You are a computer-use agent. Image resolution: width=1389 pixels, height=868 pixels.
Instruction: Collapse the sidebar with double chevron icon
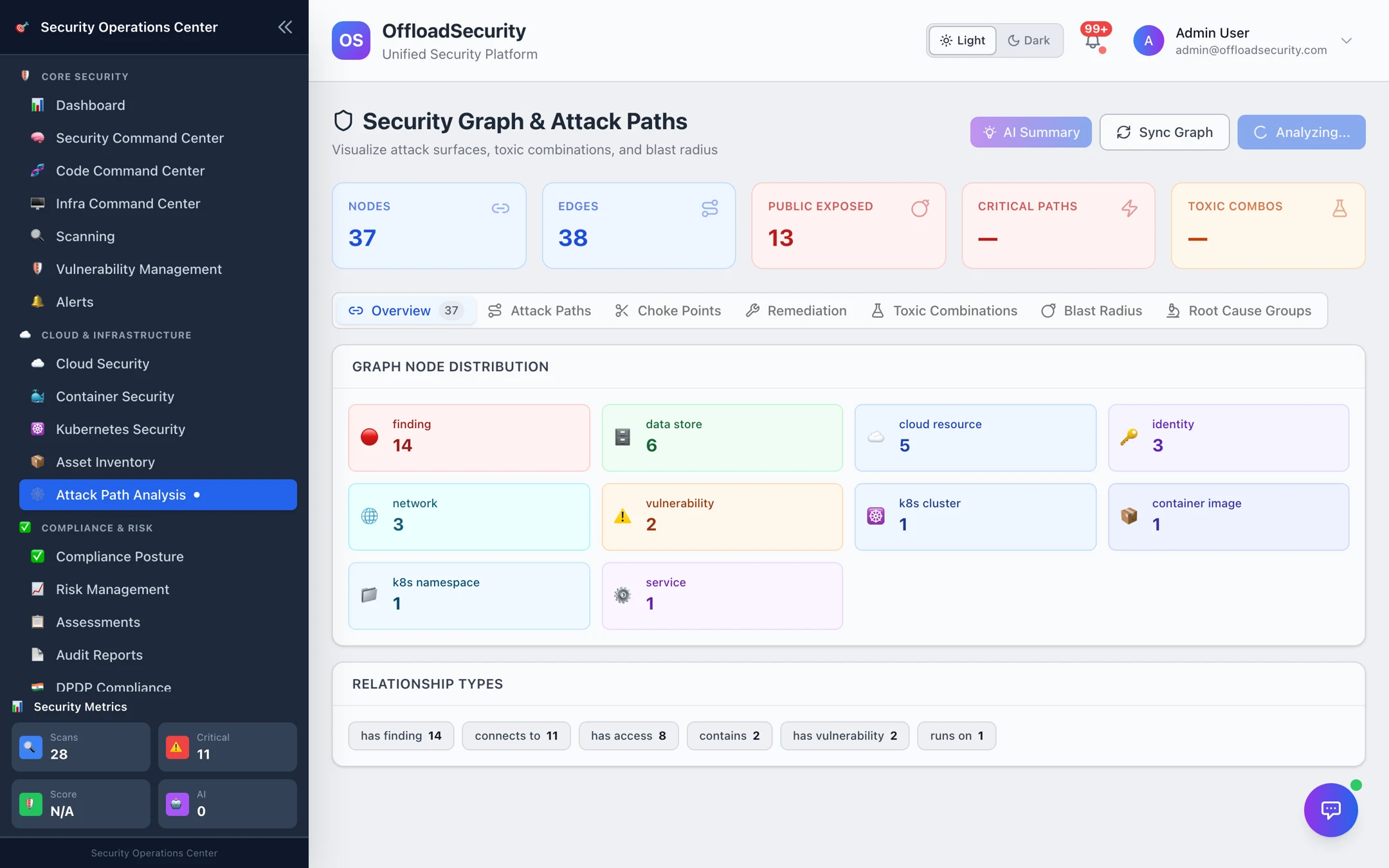pos(285,27)
